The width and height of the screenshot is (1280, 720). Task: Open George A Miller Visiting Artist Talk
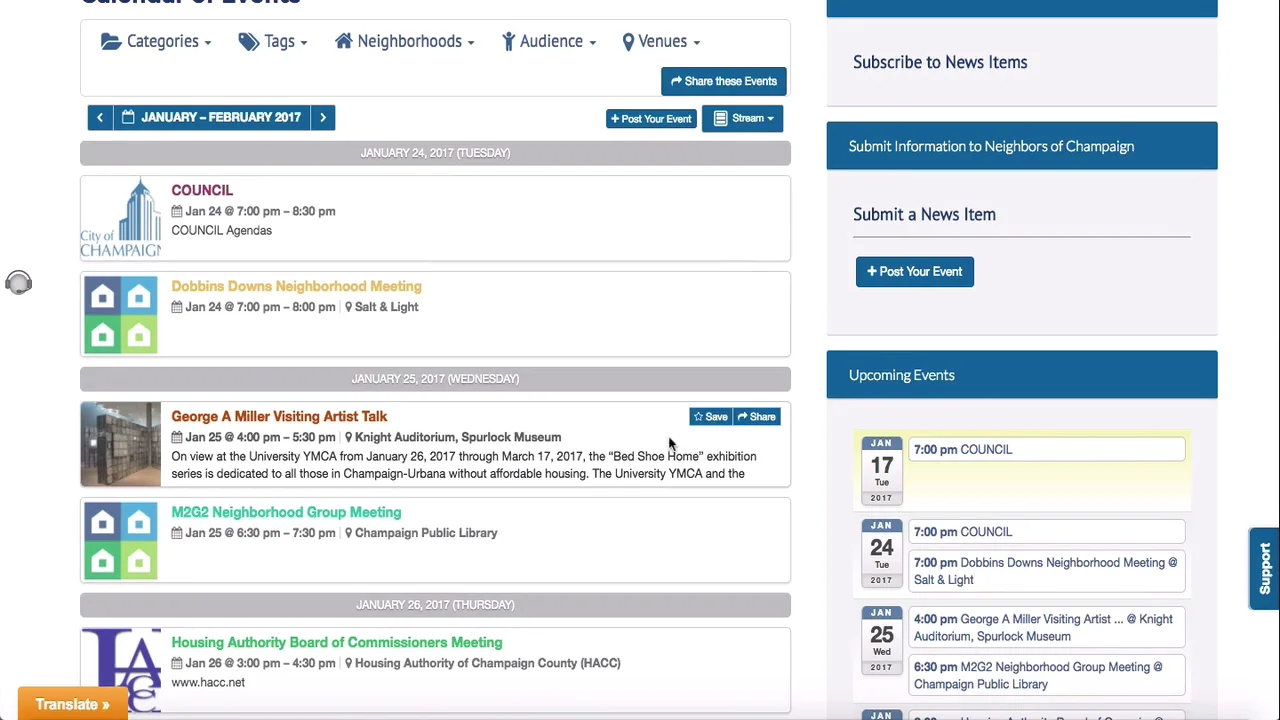(x=279, y=416)
